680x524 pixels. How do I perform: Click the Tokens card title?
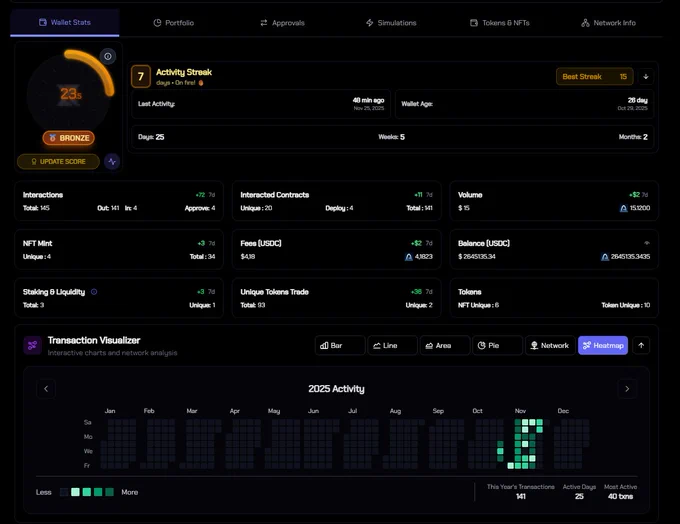point(470,292)
